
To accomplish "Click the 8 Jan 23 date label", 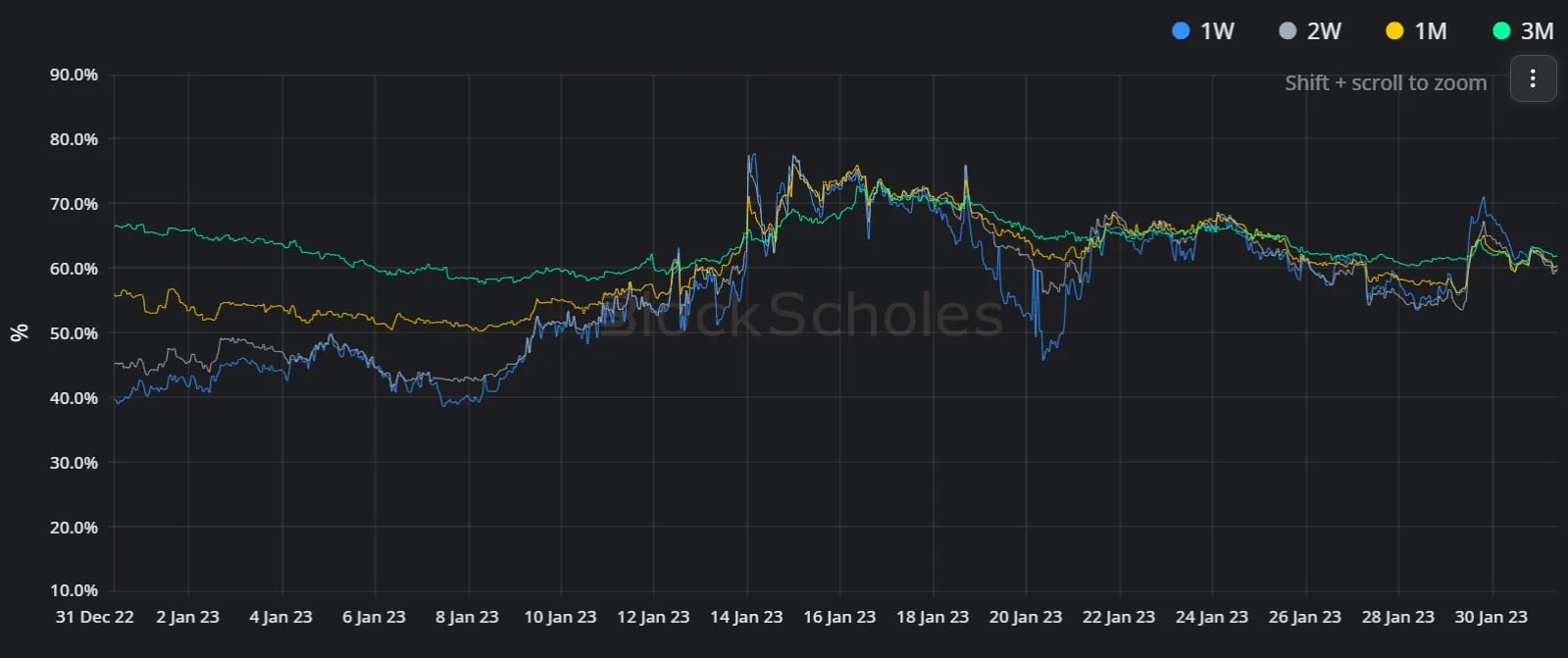I will (467, 617).
